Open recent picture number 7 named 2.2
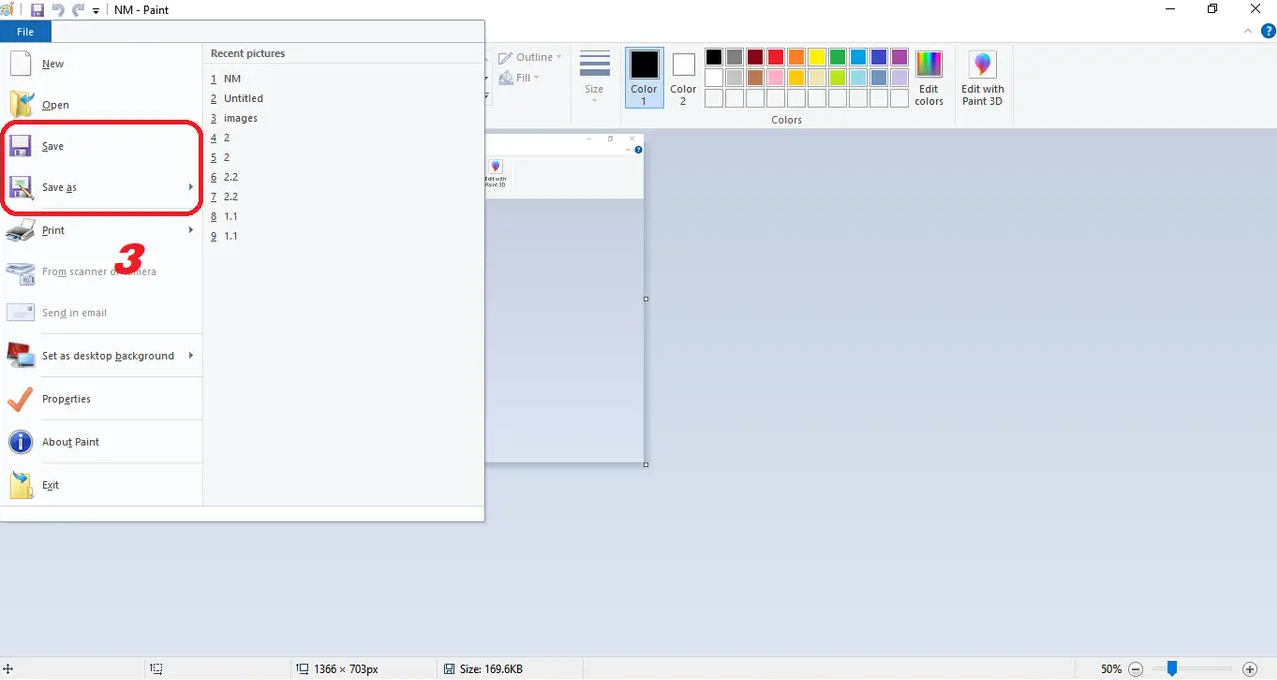The width and height of the screenshot is (1277, 680). point(343,197)
